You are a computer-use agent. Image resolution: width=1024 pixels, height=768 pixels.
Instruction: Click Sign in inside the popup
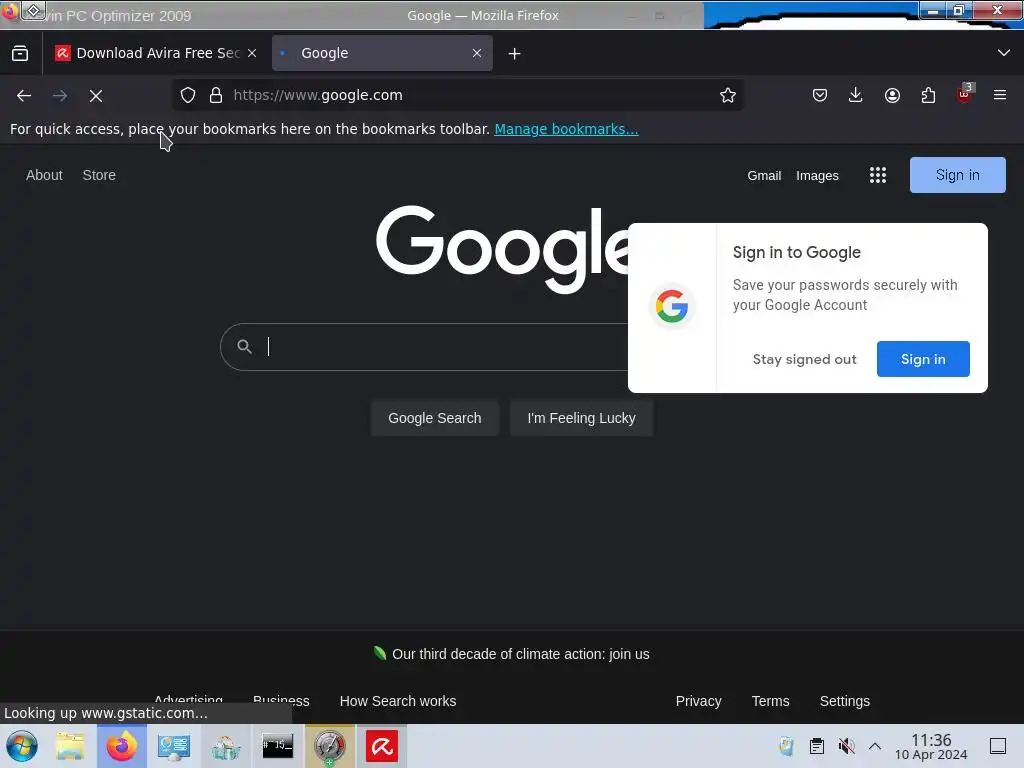[923, 359]
